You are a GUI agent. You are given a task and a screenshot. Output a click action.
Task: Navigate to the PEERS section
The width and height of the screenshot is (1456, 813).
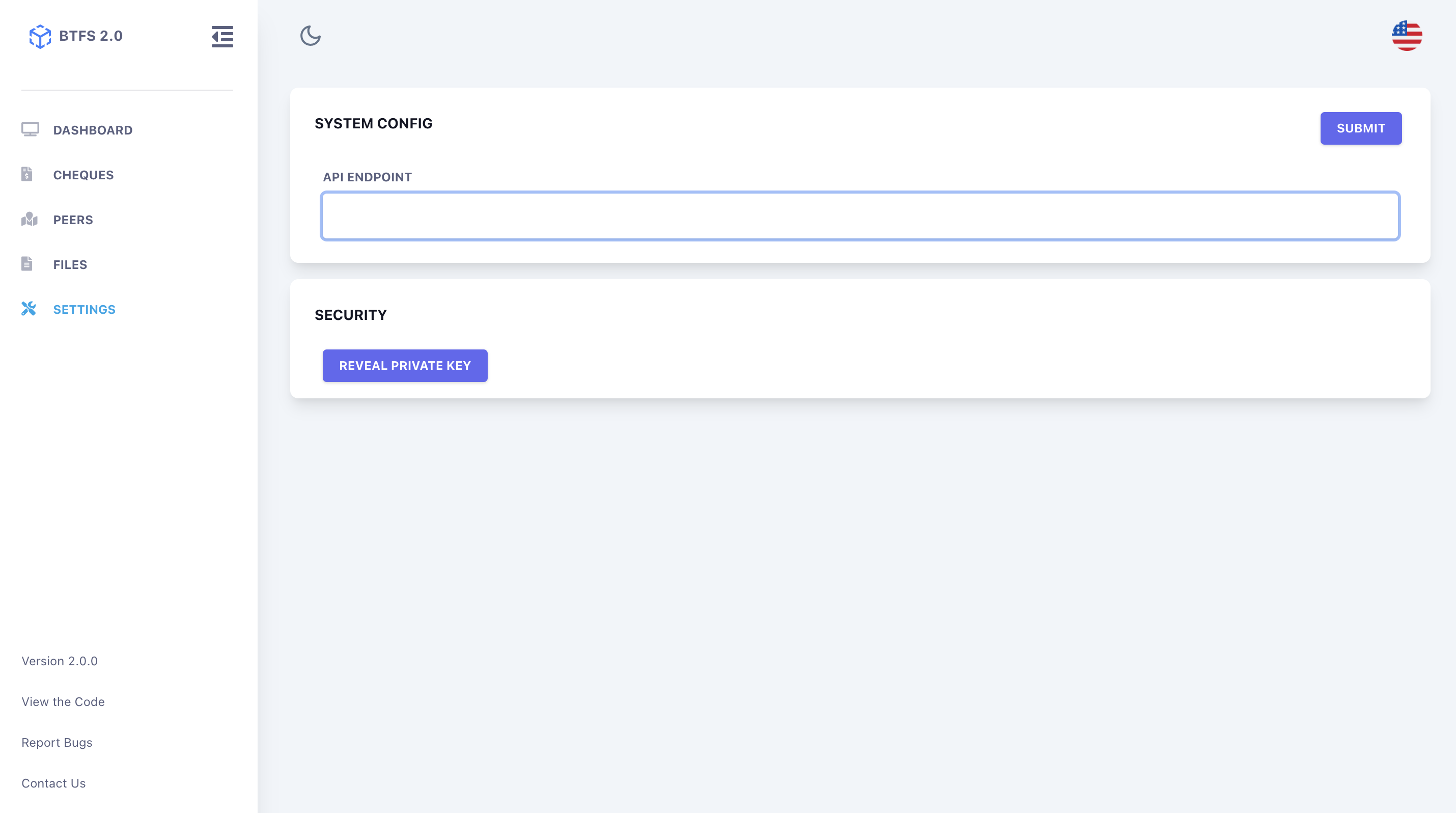coord(73,220)
